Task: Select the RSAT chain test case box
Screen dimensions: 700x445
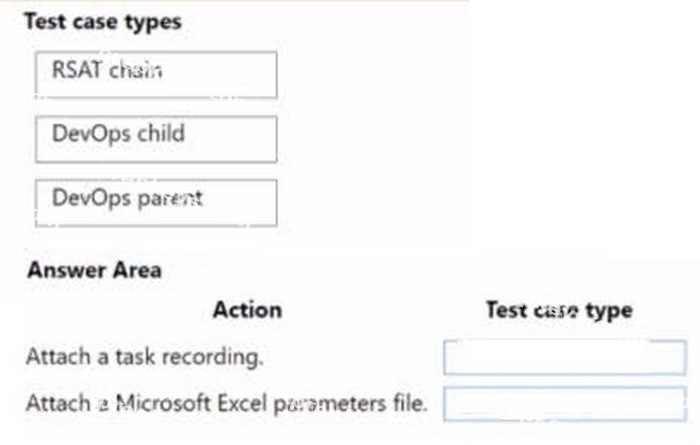Action: click(156, 75)
